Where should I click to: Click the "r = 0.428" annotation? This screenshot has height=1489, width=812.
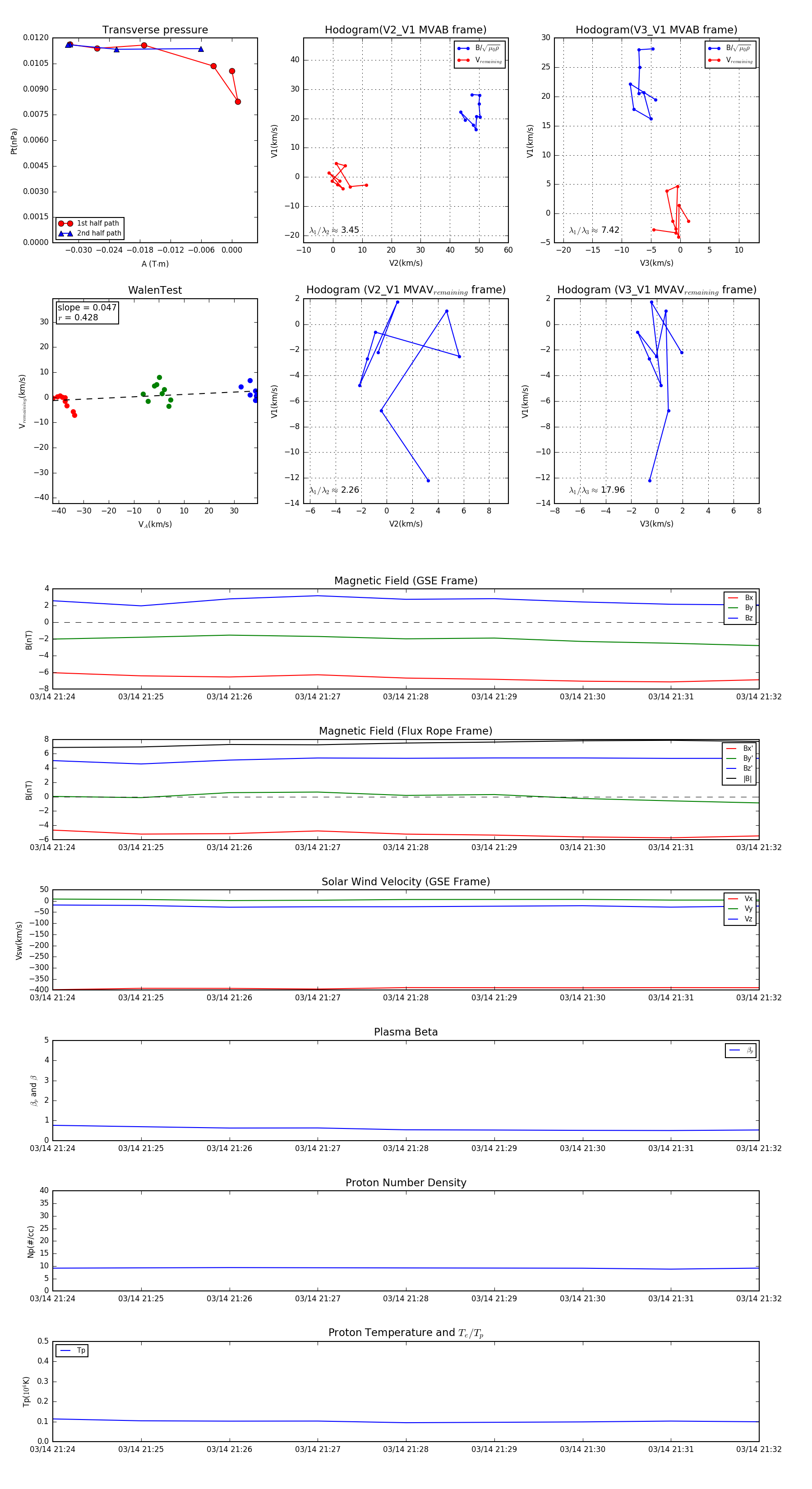[x=78, y=317]
